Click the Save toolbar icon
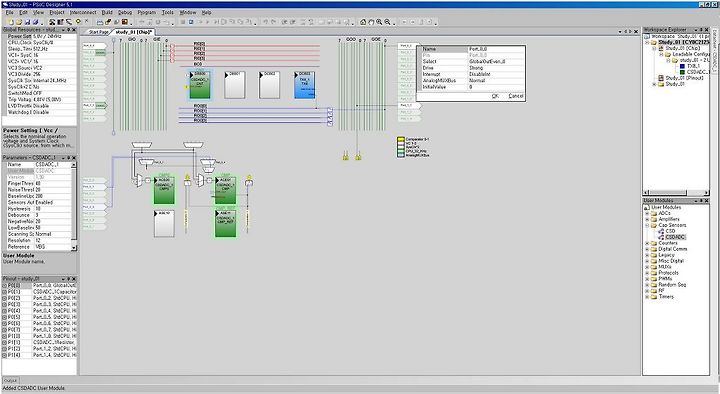Viewport: 720px width, 394px height. coord(27,22)
